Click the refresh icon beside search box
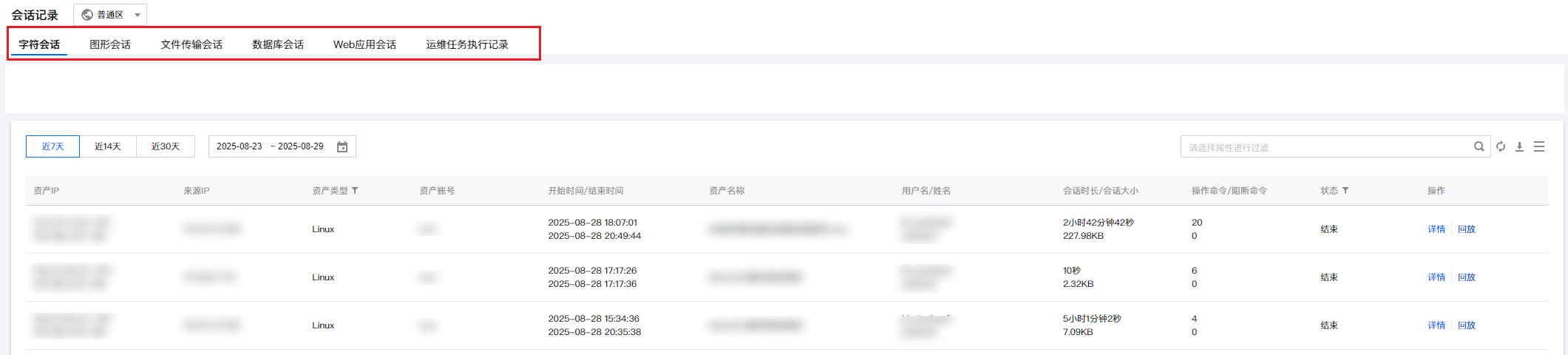This screenshot has height=355, width=1568. pos(1501,146)
